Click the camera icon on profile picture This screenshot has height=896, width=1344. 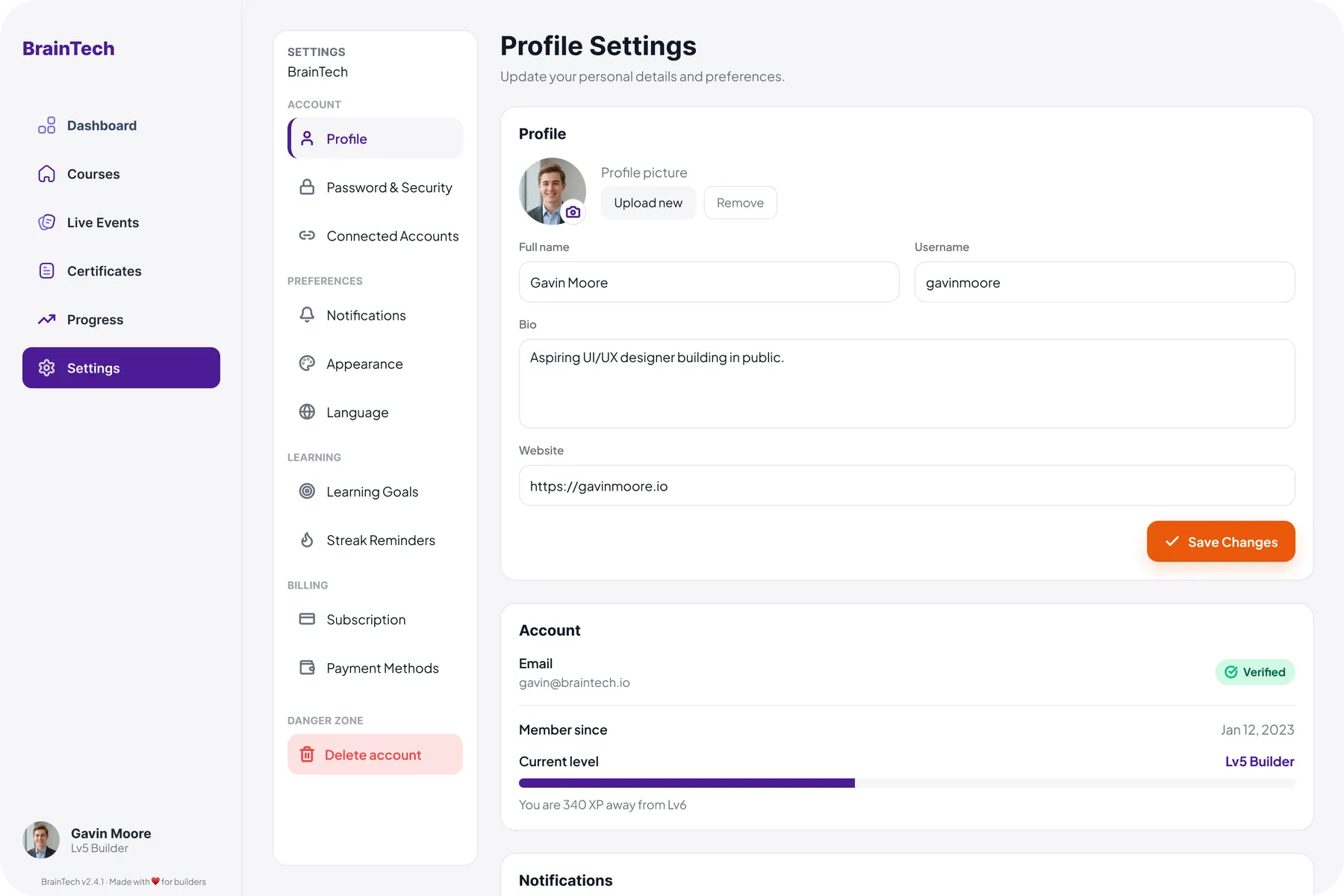point(573,212)
